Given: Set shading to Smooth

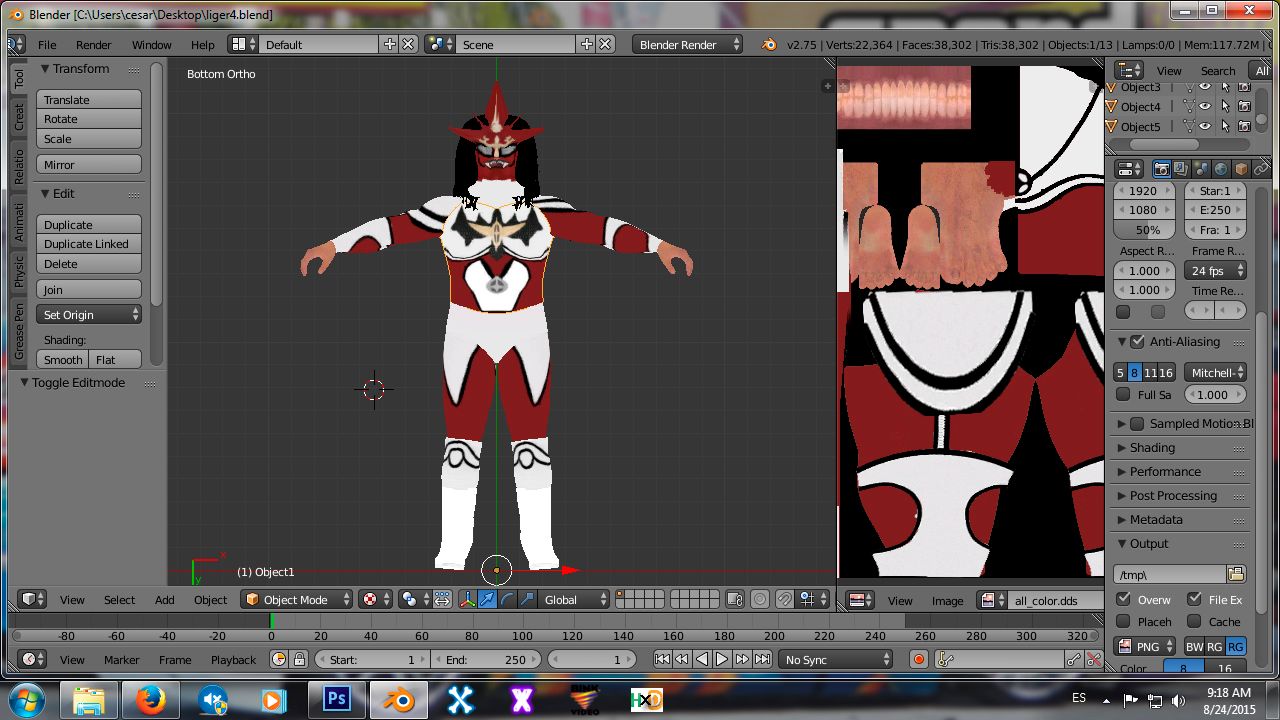Looking at the screenshot, I should (63, 359).
